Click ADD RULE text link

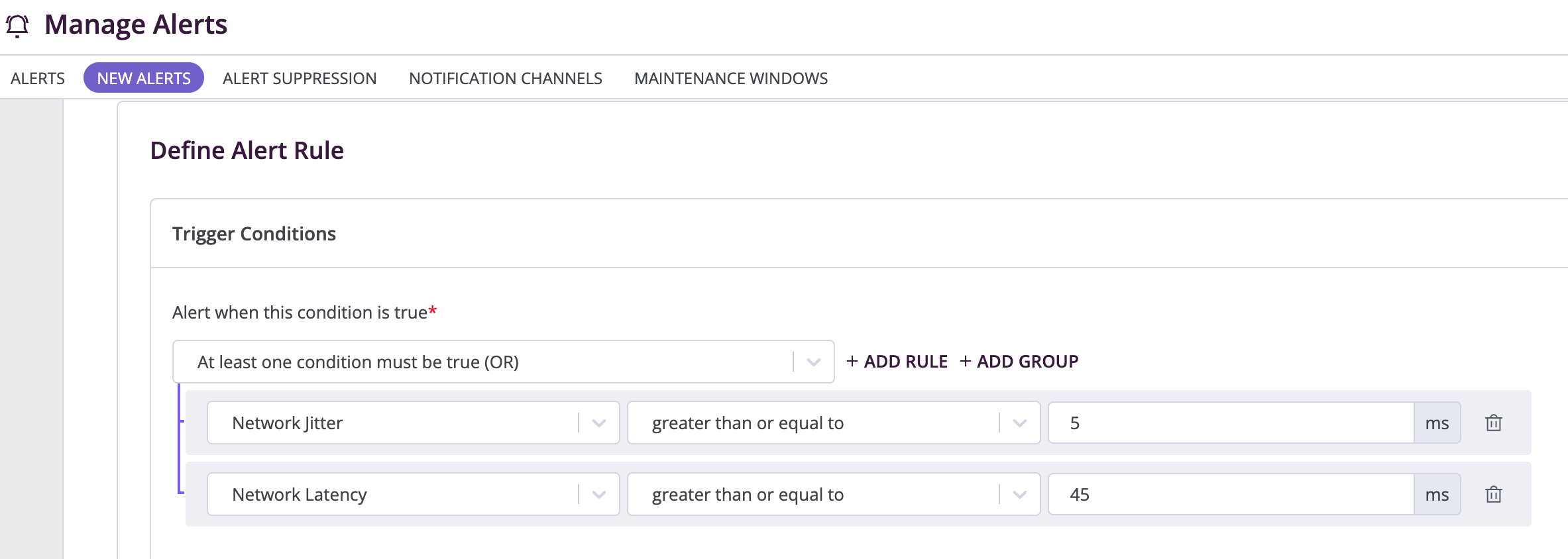(906, 362)
